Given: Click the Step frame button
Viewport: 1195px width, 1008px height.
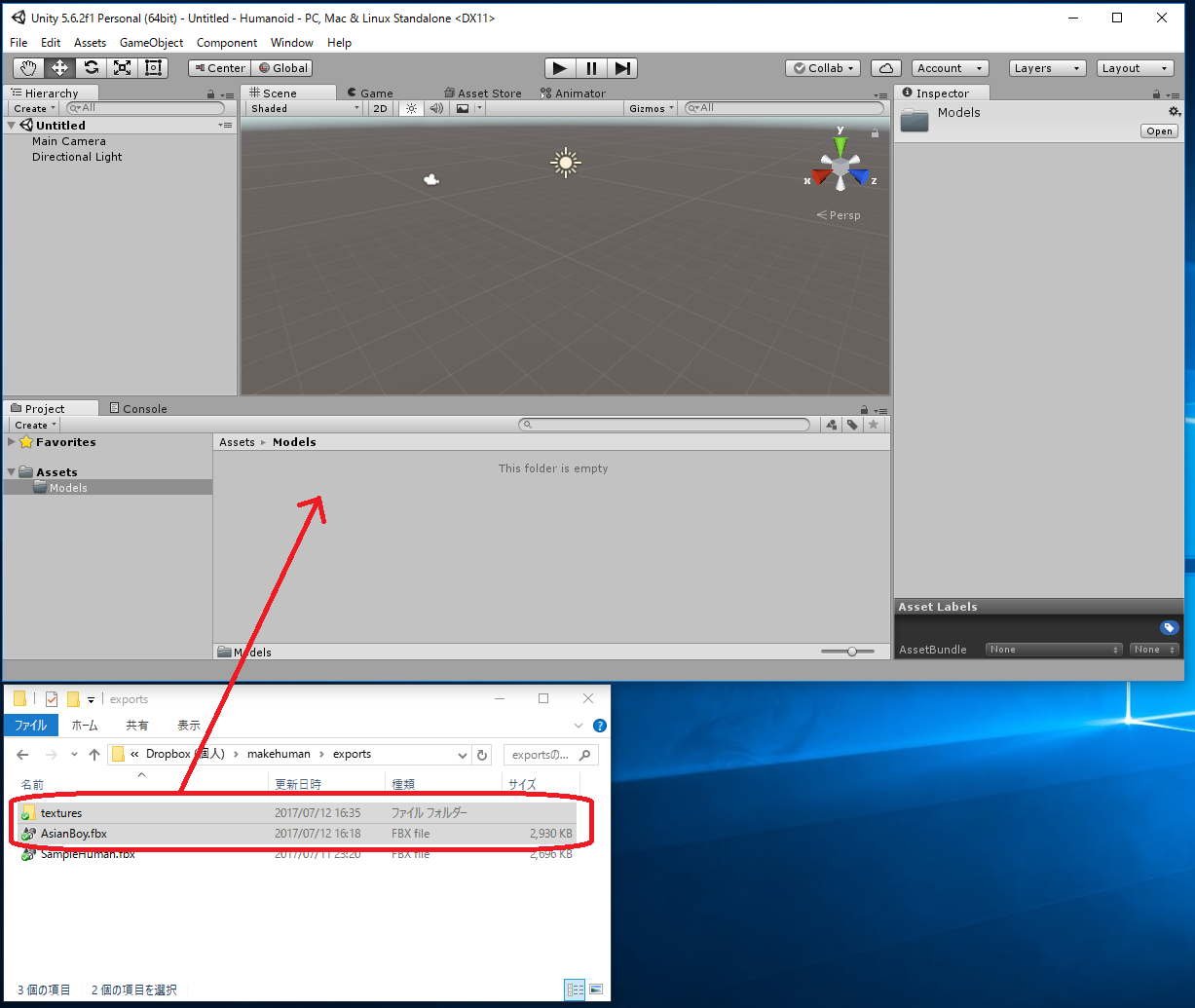Looking at the screenshot, I should point(623,68).
